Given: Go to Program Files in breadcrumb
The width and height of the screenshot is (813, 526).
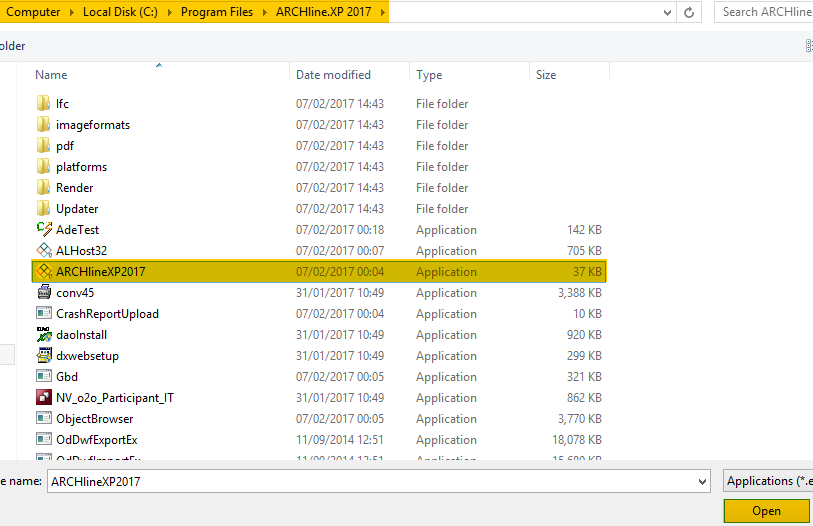Looking at the screenshot, I should pyautogui.click(x=217, y=12).
